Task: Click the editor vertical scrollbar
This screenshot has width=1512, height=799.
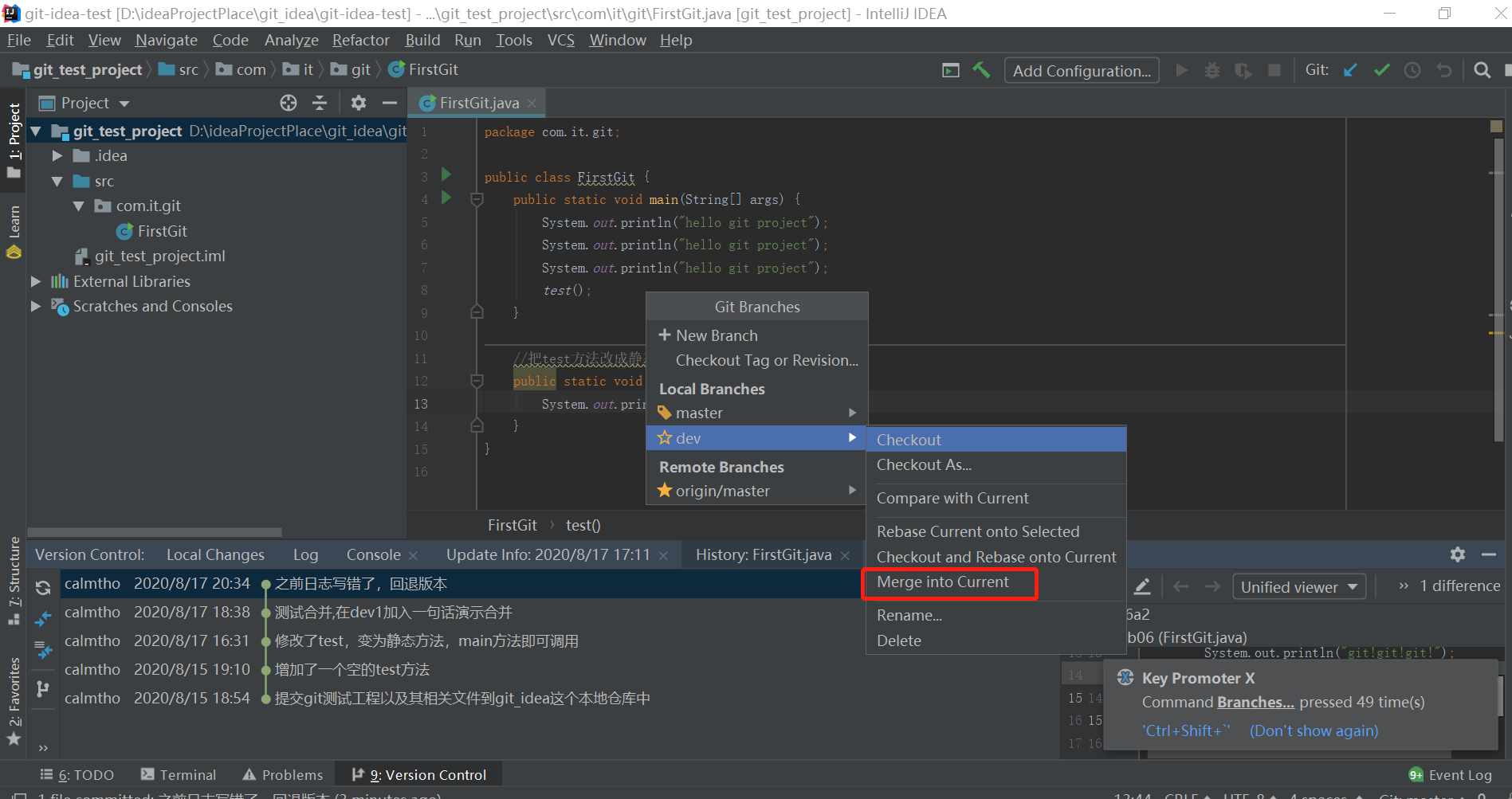Action: coord(1498,288)
